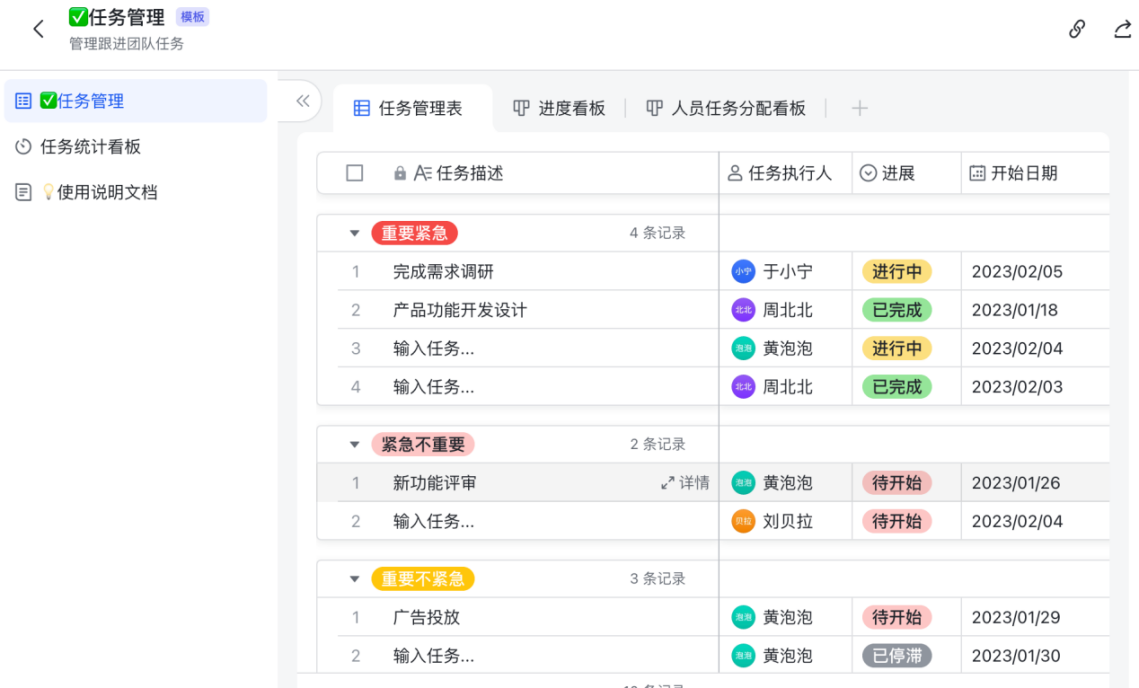Open 任务统计看板 in the sidebar
The height and width of the screenshot is (688, 1139).
click(x=90, y=147)
